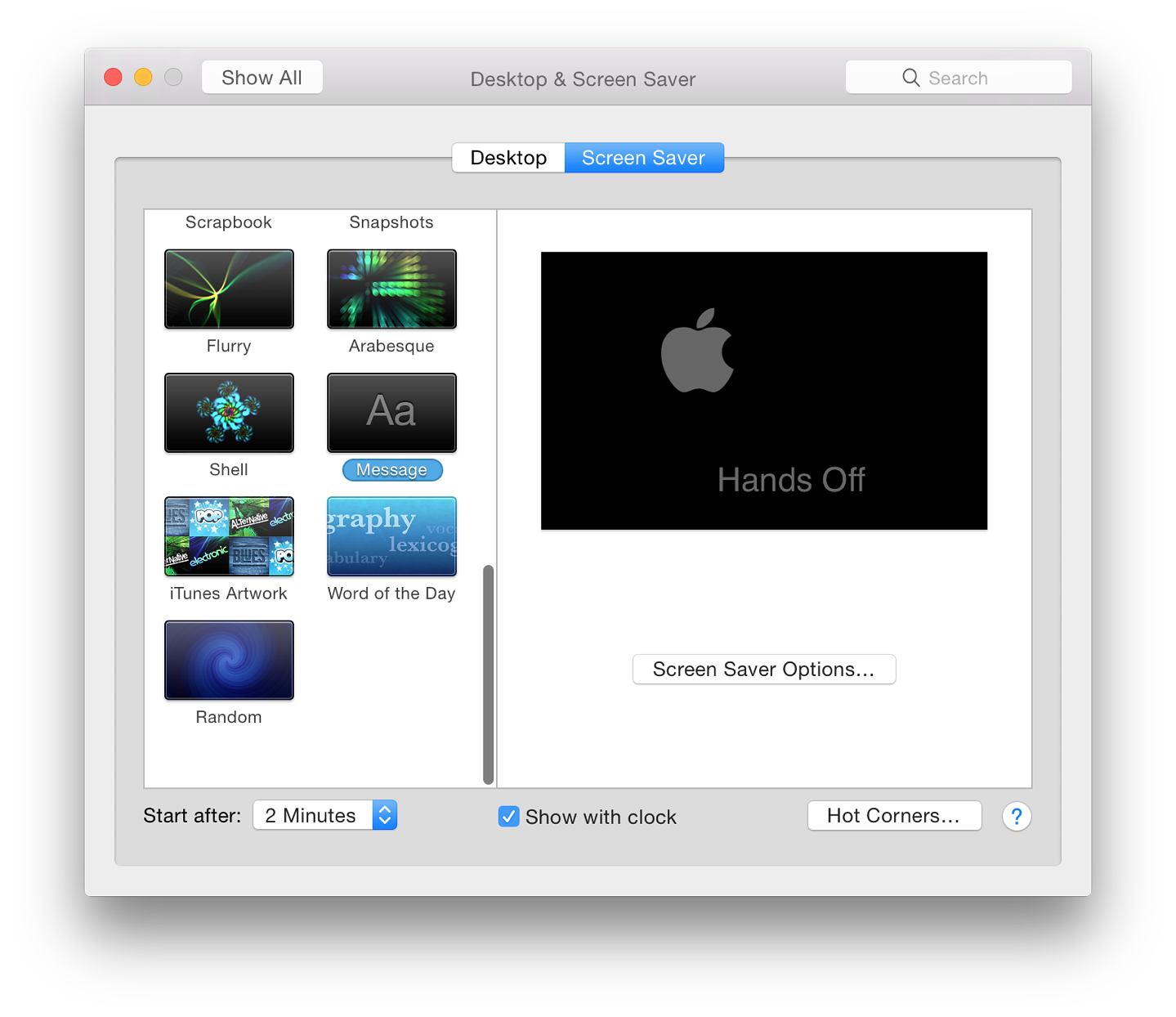
Task: Click in the Search field
Action: click(x=959, y=78)
